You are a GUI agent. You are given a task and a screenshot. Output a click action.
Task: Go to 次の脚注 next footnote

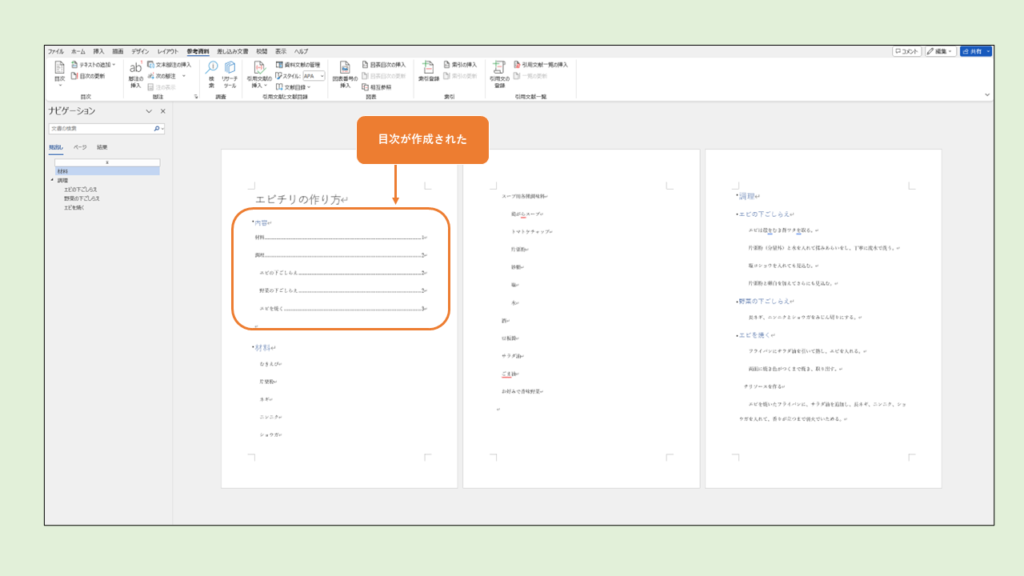pyautogui.click(x=162, y=76)
